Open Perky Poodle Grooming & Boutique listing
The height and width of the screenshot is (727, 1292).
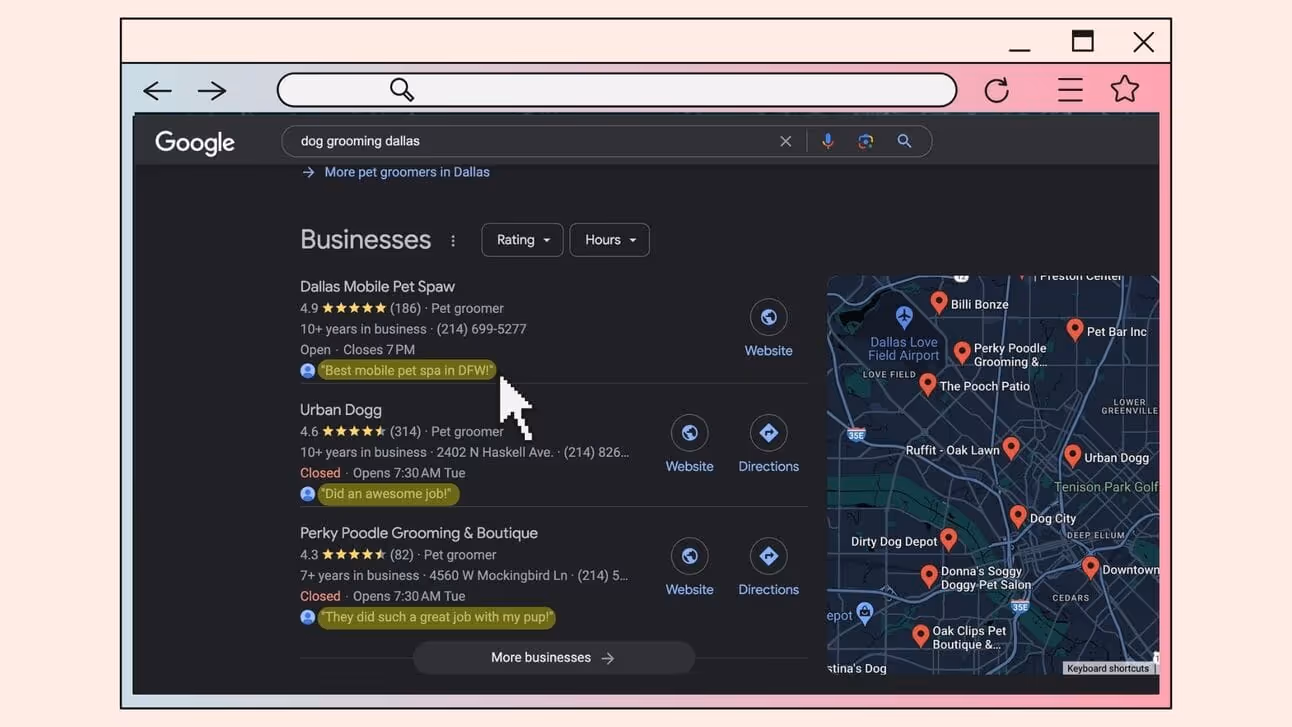pyautogui.click(x=419, y=533)
